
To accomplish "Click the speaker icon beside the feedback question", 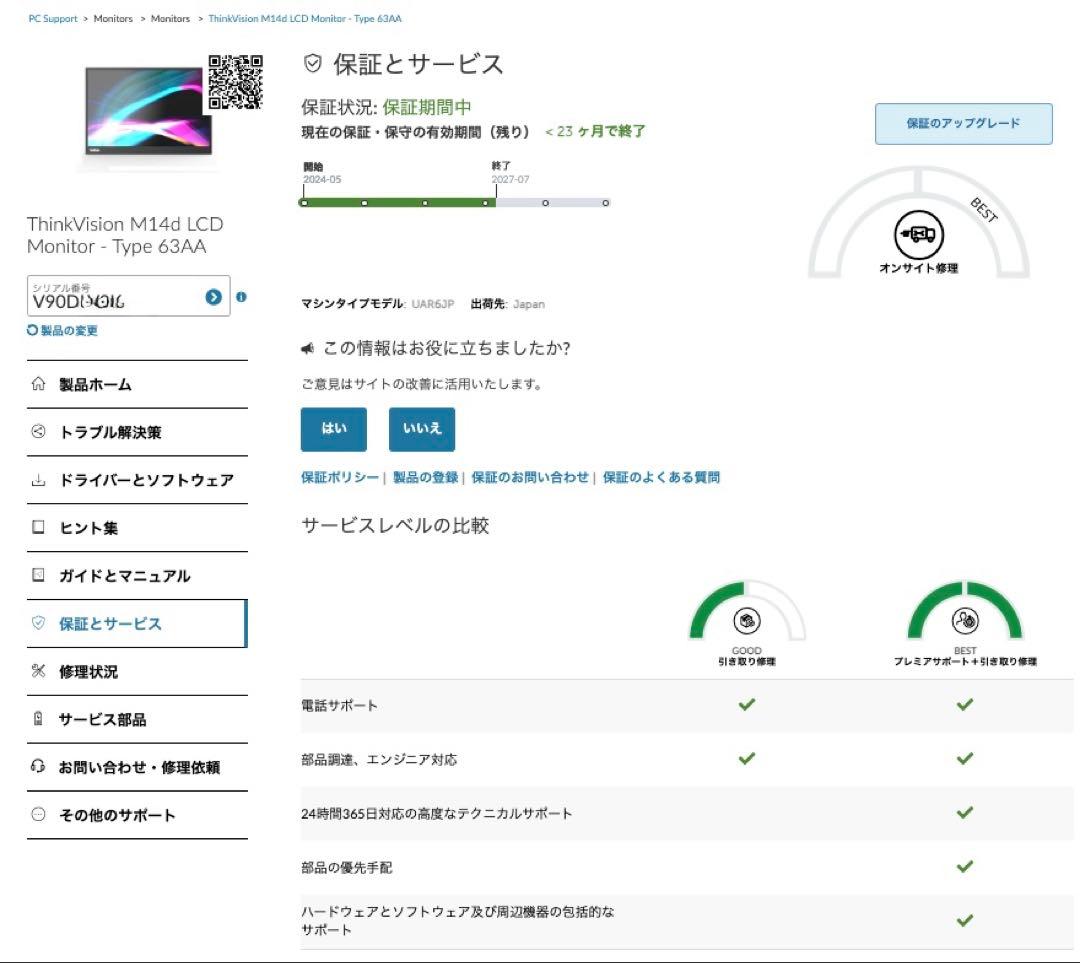I will (308, 346).
